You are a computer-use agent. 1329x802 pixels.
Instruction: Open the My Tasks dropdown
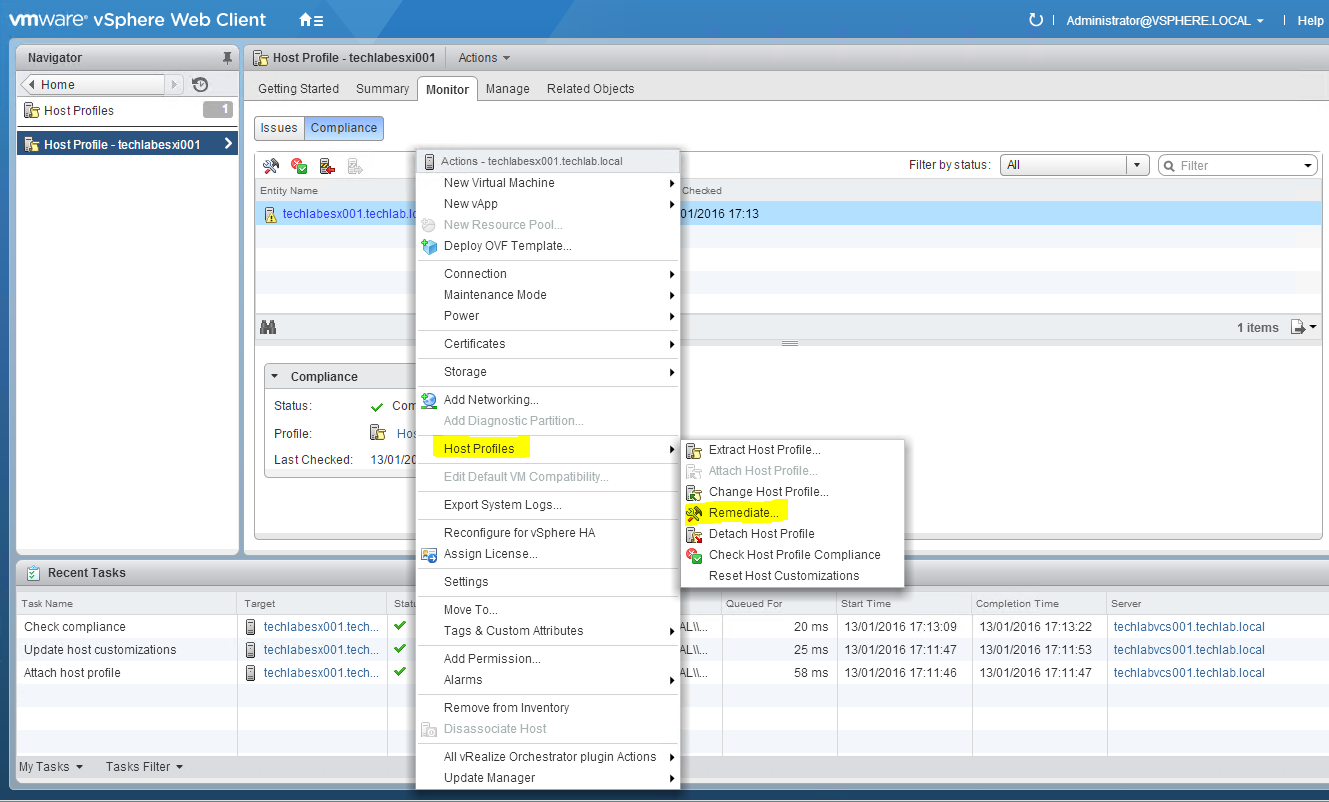51,767
